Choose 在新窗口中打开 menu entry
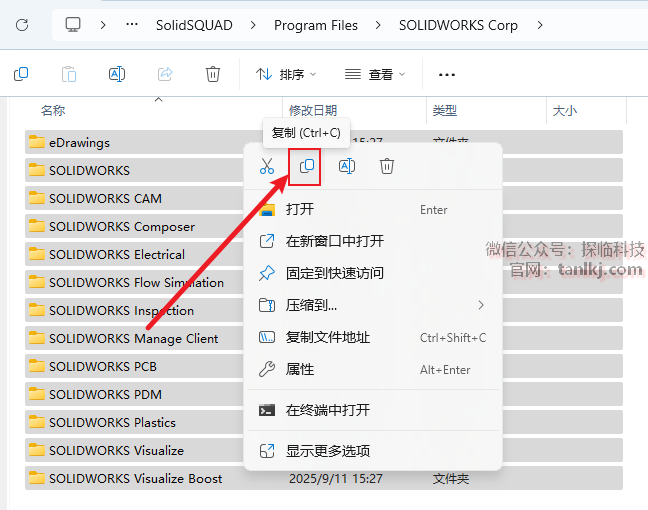 pyautogui.click(x=373, y=241)
